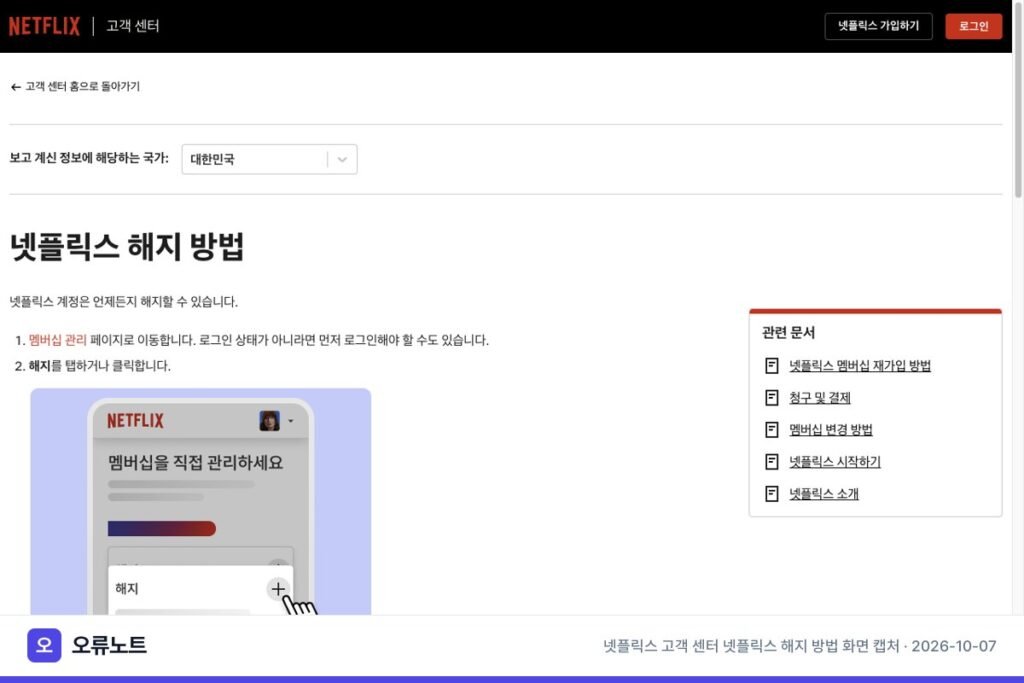Open 멤버십 변경 방법 related article
The height and width of the screenshot is (683, 1024).
831,430
